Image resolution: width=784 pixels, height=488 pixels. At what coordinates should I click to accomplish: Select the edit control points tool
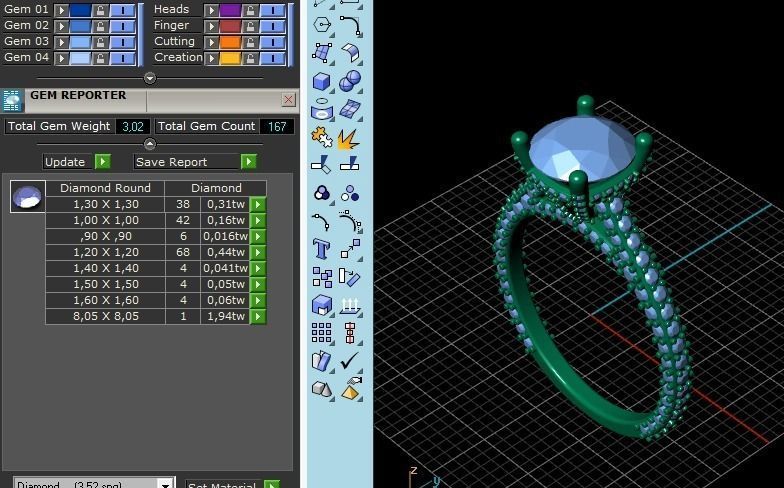click(x=321, y=220)
